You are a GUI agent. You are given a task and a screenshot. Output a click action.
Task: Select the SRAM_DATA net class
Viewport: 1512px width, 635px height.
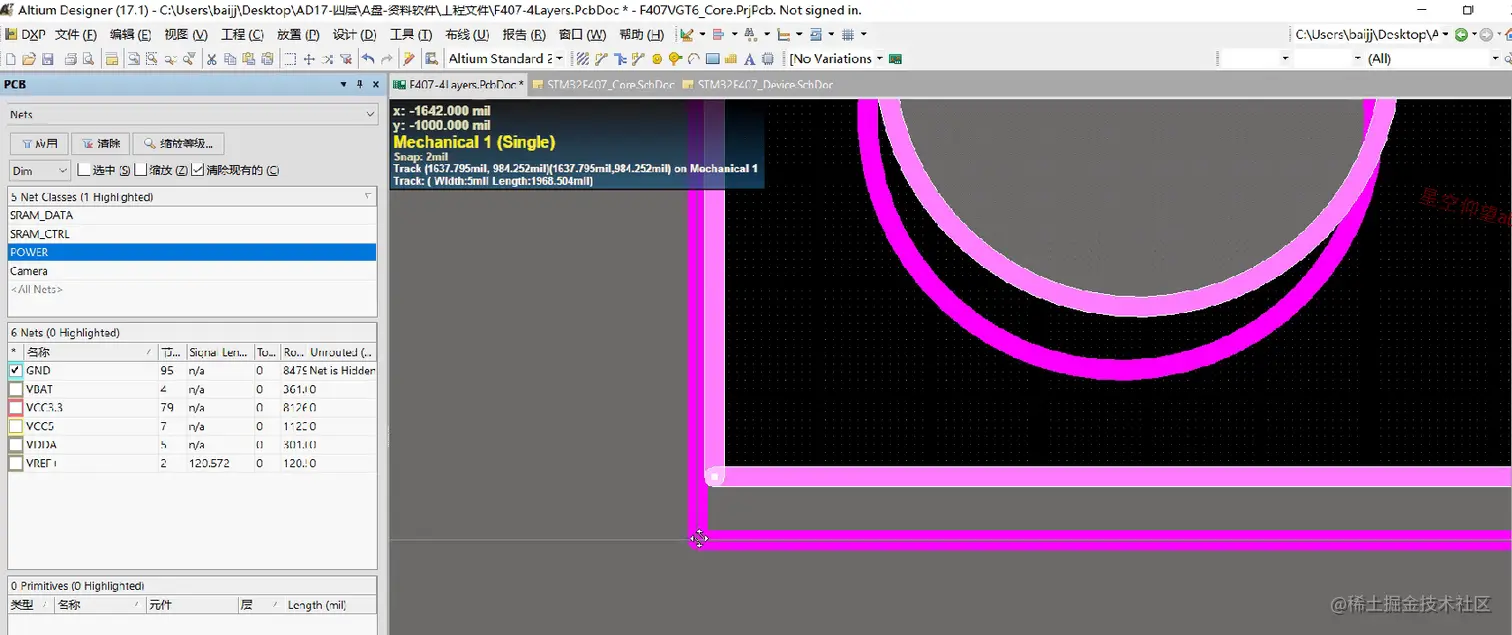point(192,215)
